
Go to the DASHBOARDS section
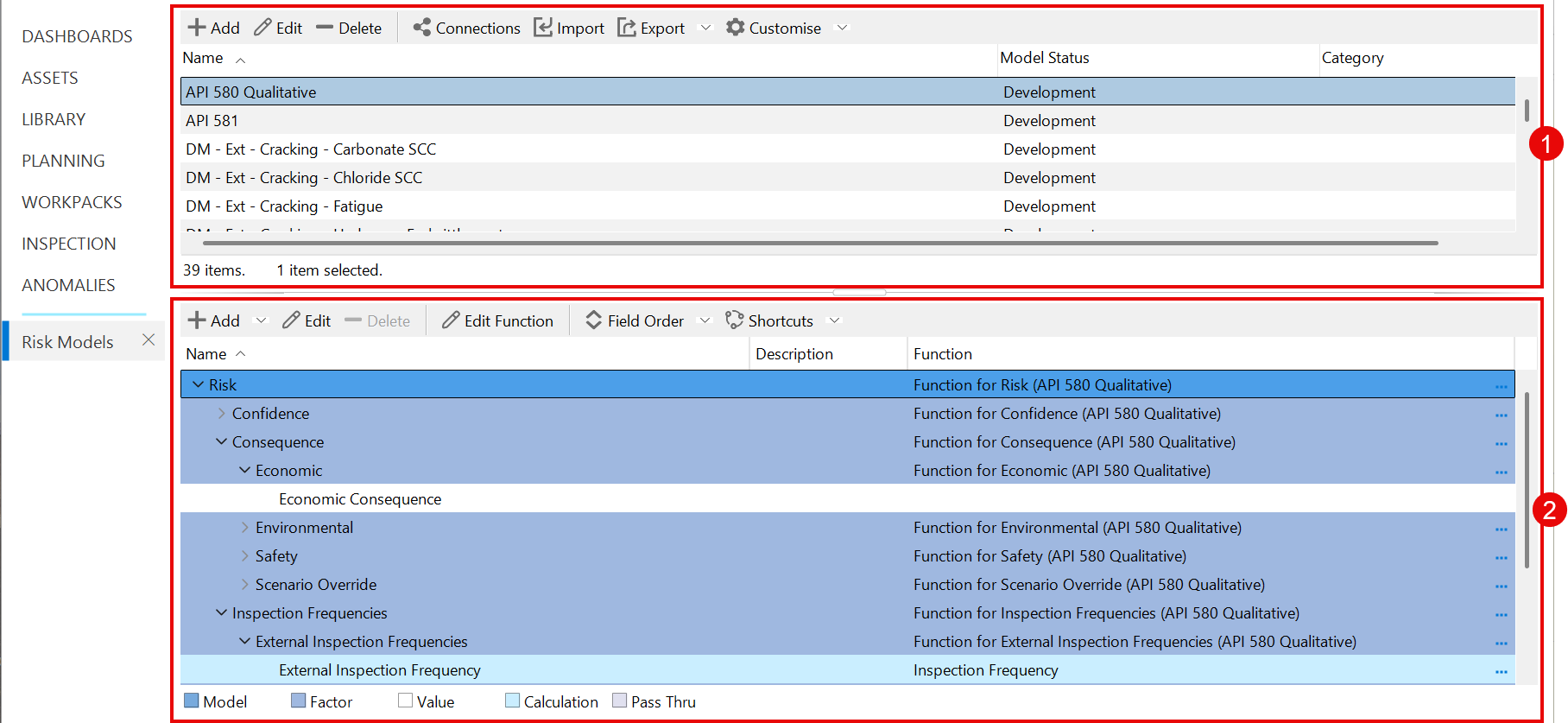coord(77,36)
